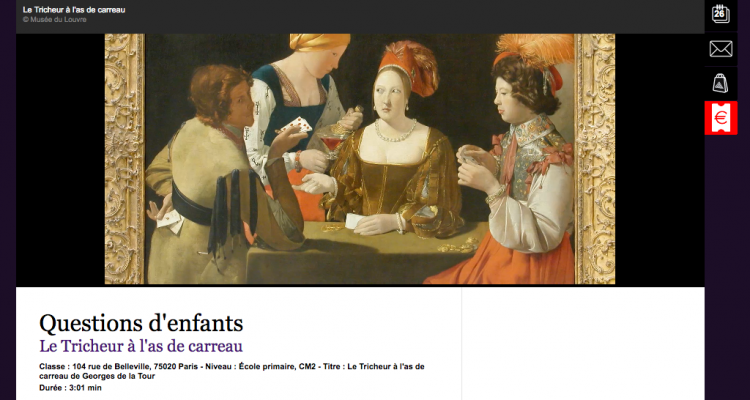
Task: Click the fanned cards in the cheat's raised hand
Action: pyautogui.click(x=297, y=125)
